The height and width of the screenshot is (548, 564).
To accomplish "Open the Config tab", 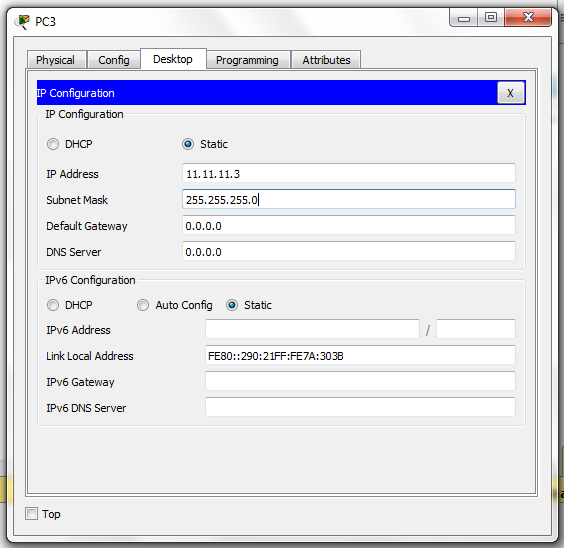I will click(x=114, y=60).
